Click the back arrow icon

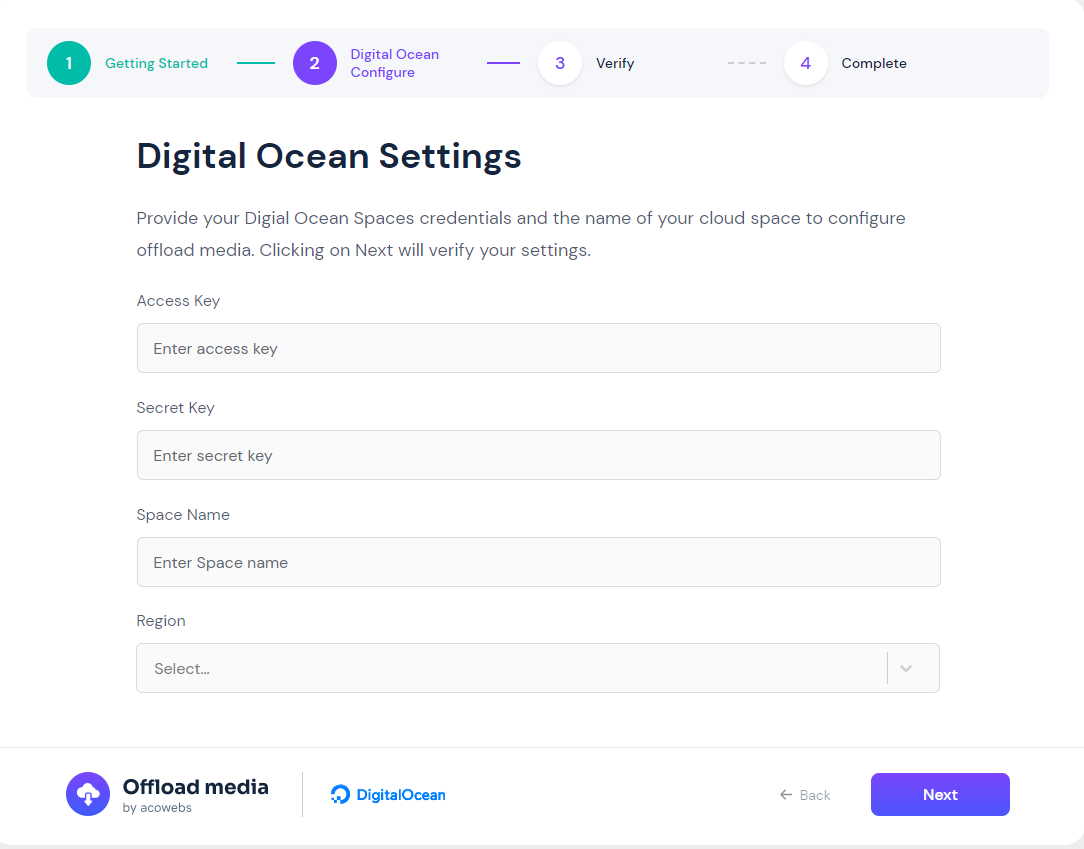point(785,795)
